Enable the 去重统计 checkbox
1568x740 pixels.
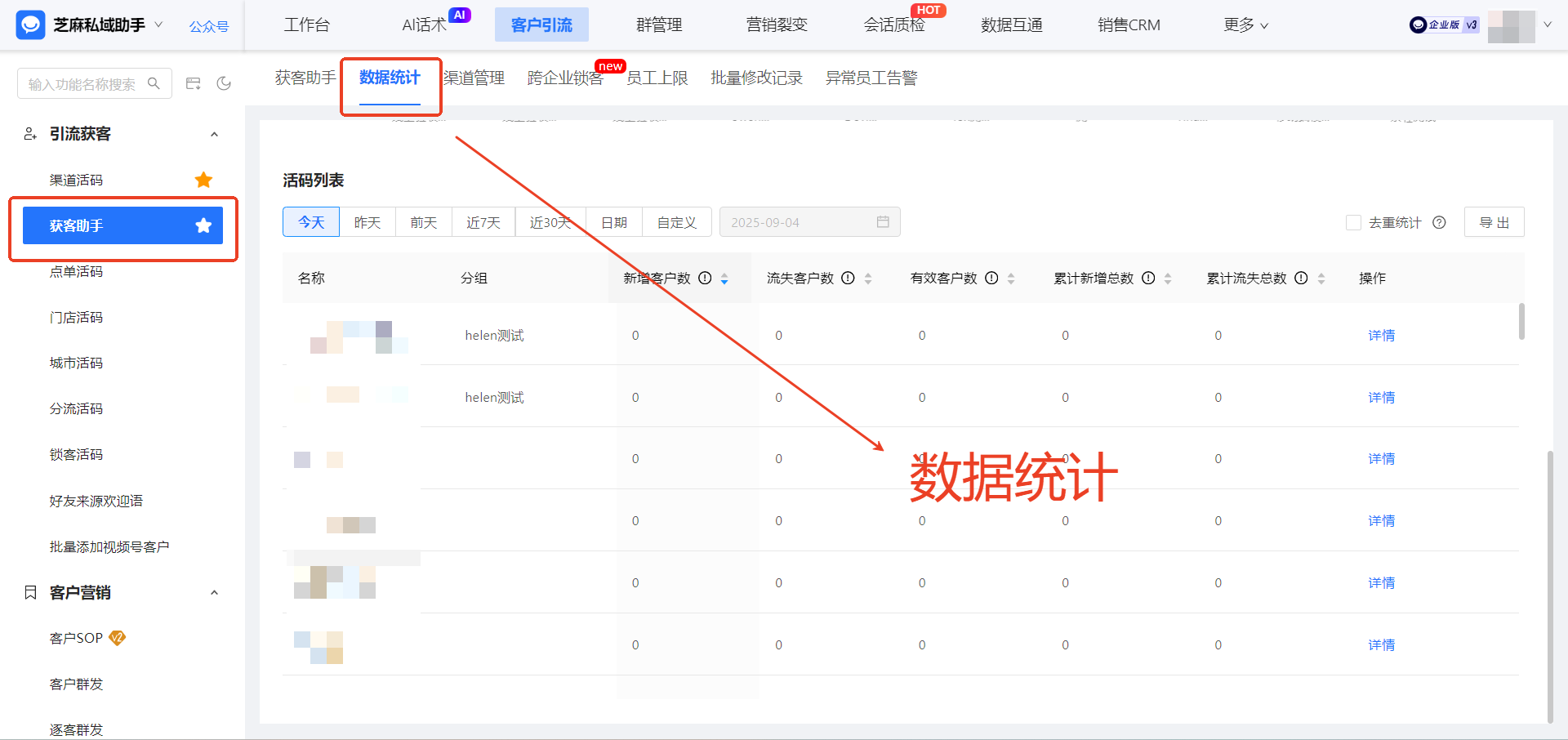[1353, 222]
